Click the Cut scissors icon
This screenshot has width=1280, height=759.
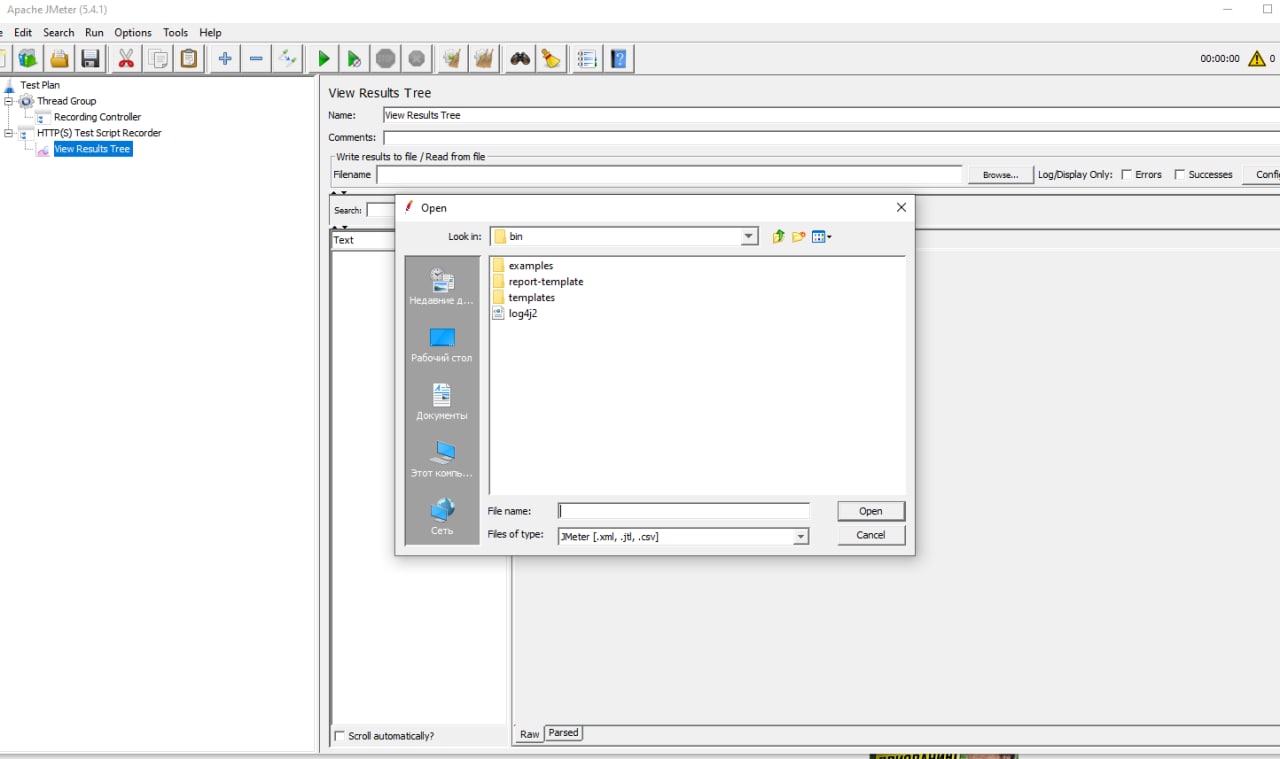[x=126, y=59]
